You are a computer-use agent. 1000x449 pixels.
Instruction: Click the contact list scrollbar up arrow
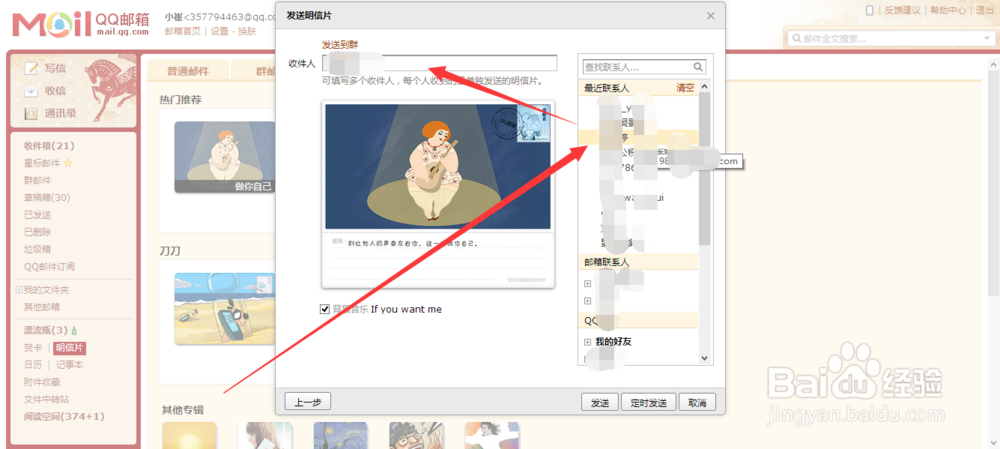705,87
